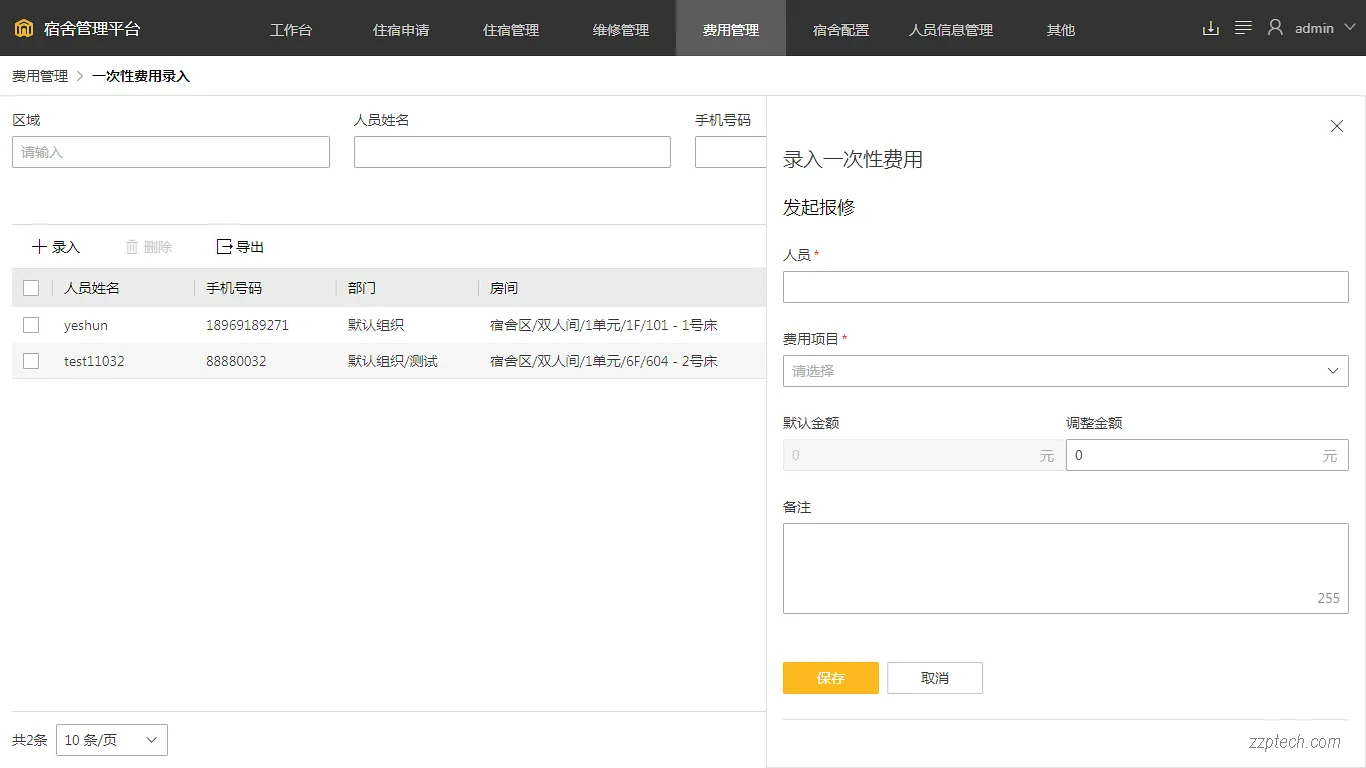This screenshot has height=768, width=1366.
Task: Check the select-all checkbox in table header
Action: click(x=31, y=288)
